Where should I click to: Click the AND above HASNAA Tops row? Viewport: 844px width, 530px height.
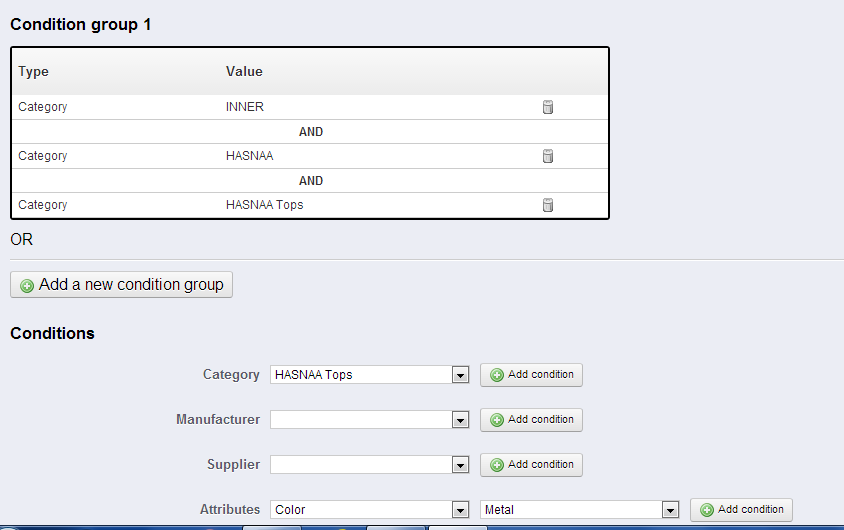(311, 181)
